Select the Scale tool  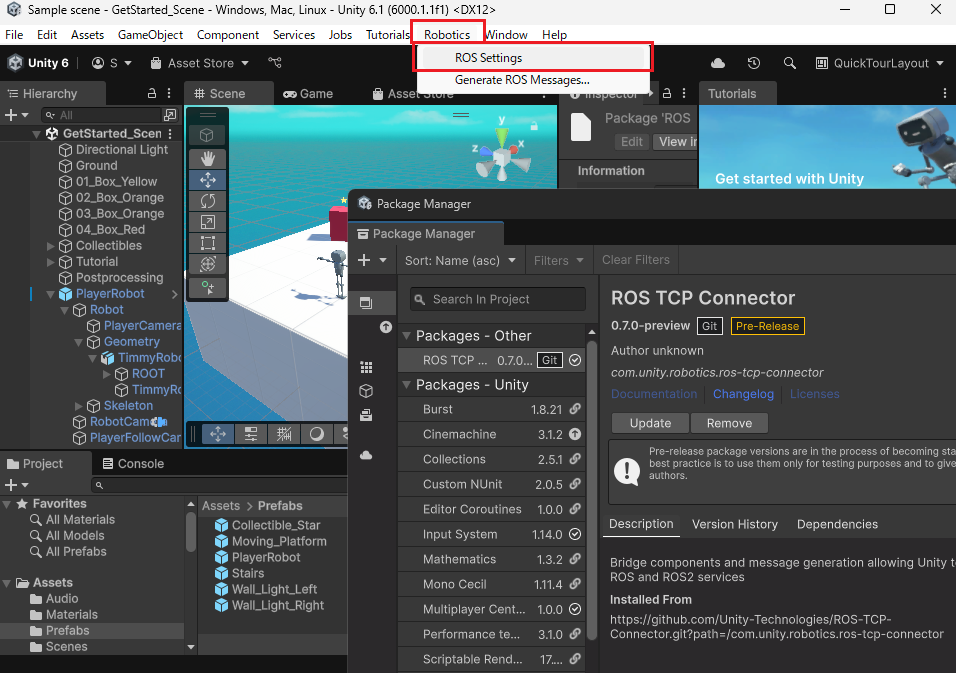[x=206, y=221]
